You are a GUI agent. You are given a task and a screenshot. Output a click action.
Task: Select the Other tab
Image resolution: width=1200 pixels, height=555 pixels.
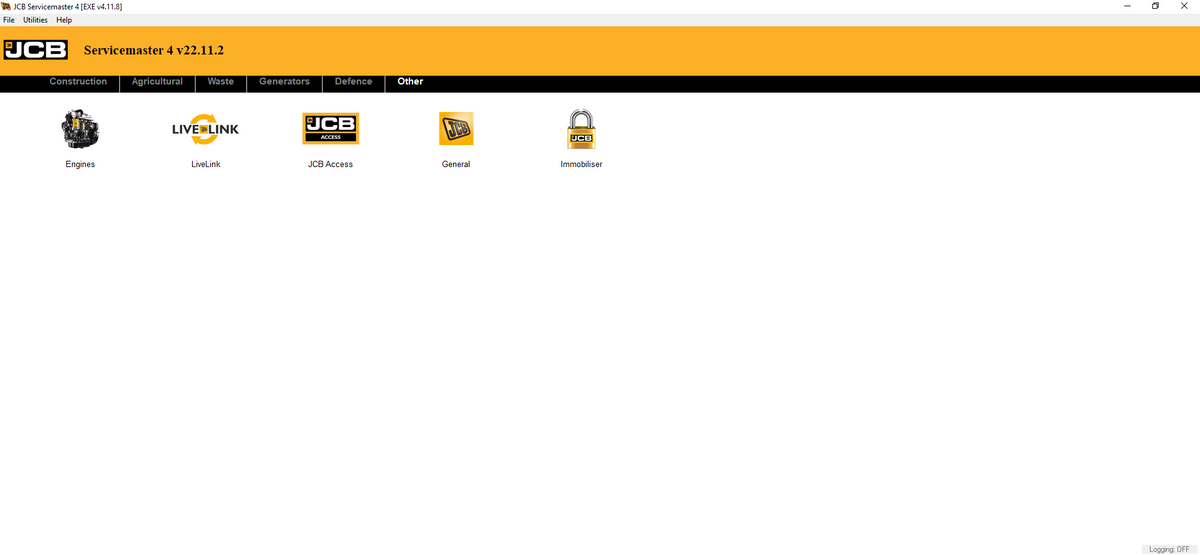[x=410, y=82]
